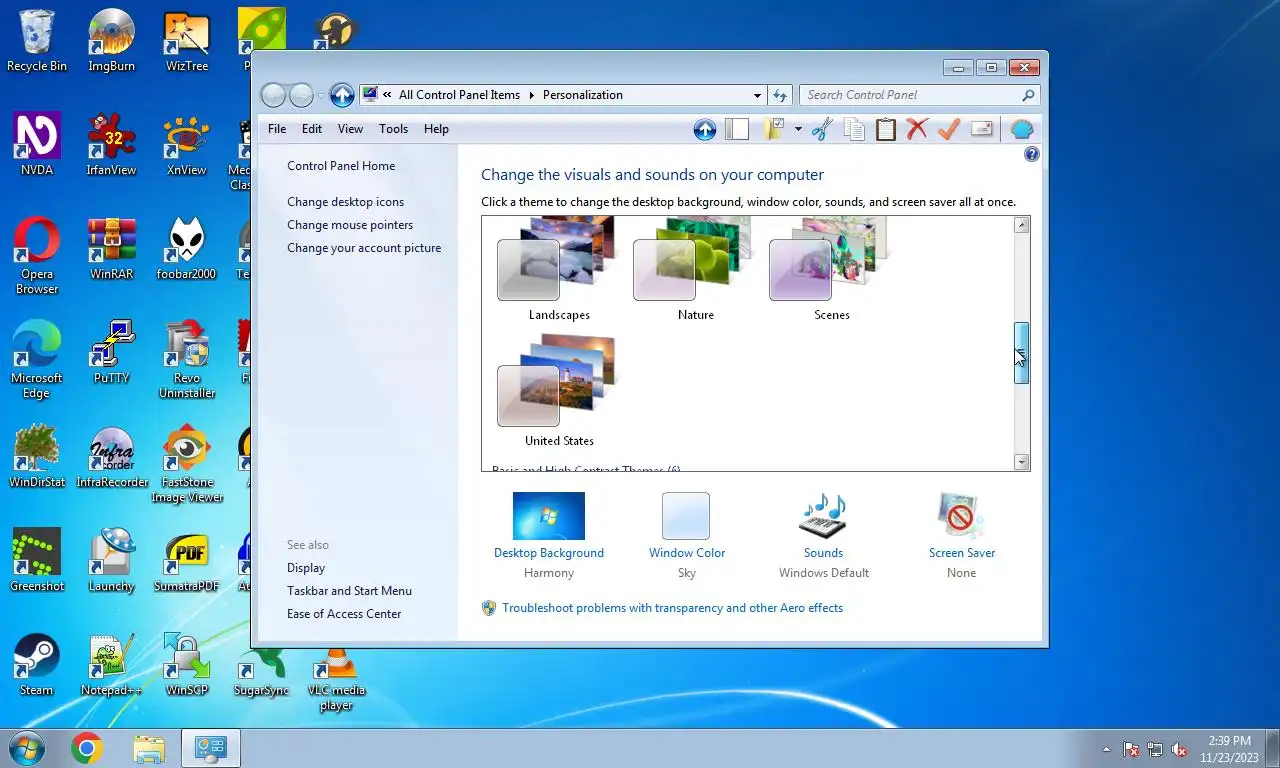Viewport: 1280px width, 768px height.
Task: Open the Recycle Bin desktop icon
Action: pyautogui.click(x=37, y=41)
